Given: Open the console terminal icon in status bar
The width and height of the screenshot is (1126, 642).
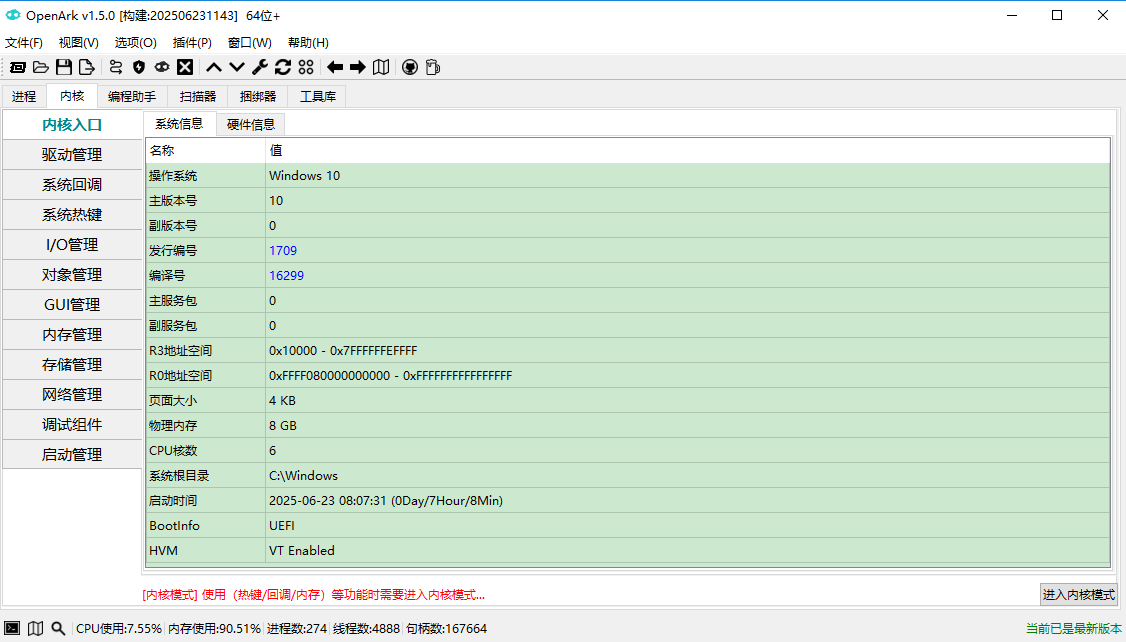Looking at the screenshot, I should (x=13, y=628).
